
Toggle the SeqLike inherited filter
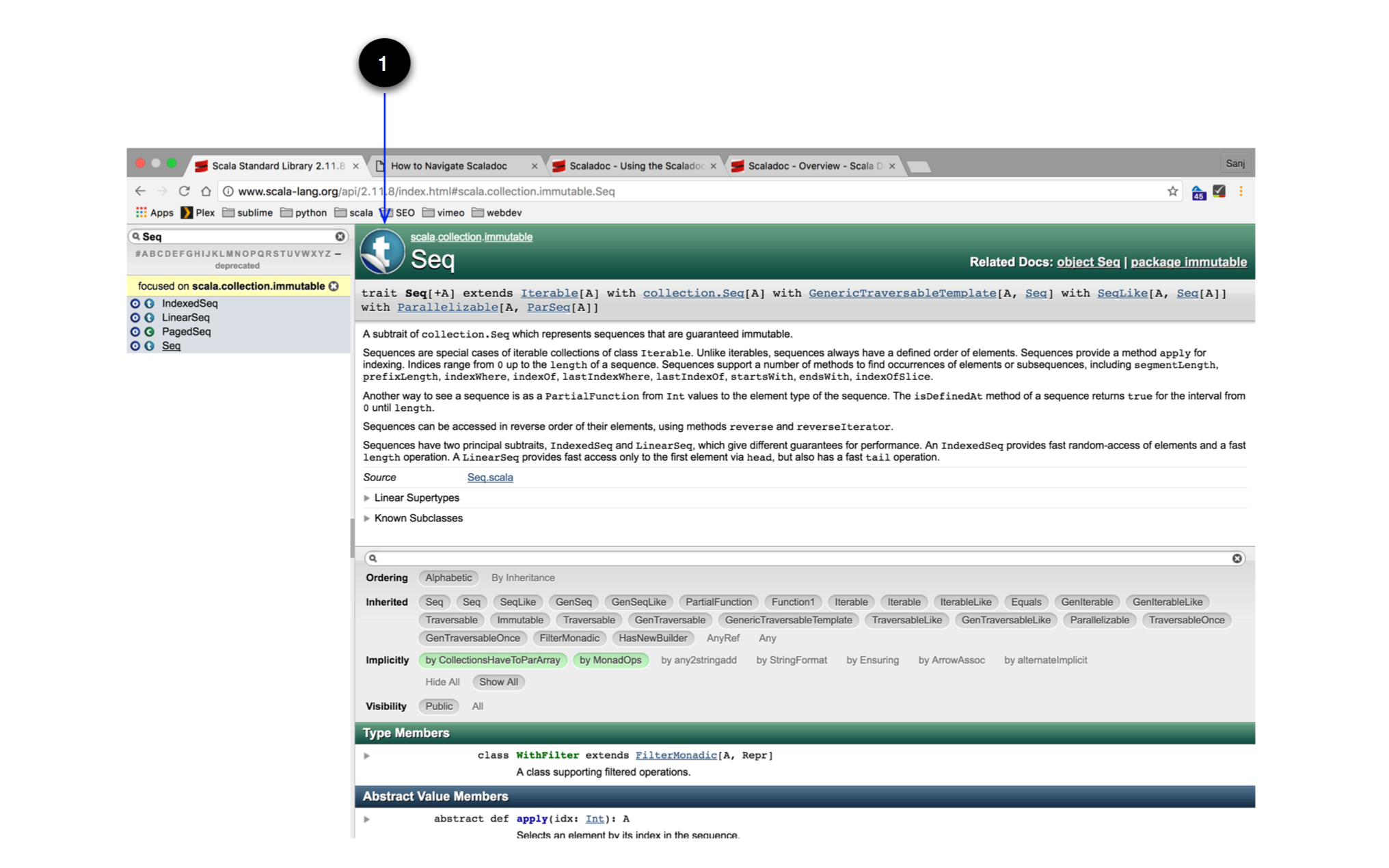point(517,602)
